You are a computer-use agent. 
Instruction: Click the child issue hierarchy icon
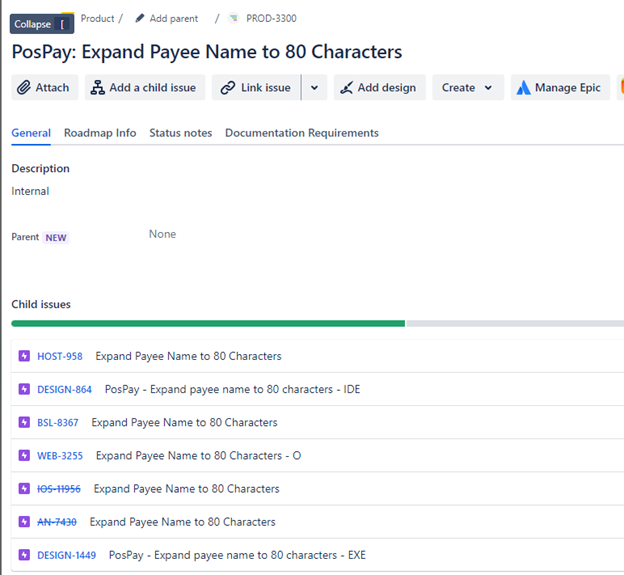point(98,88)
